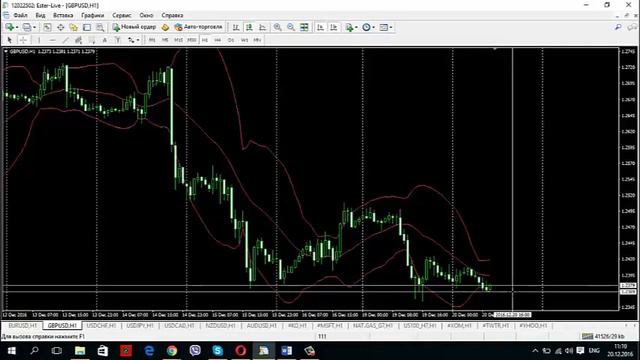This screenshot has width=640, height=360.
Task: Open the Сервис menu
Action: [x=122, y=15]
